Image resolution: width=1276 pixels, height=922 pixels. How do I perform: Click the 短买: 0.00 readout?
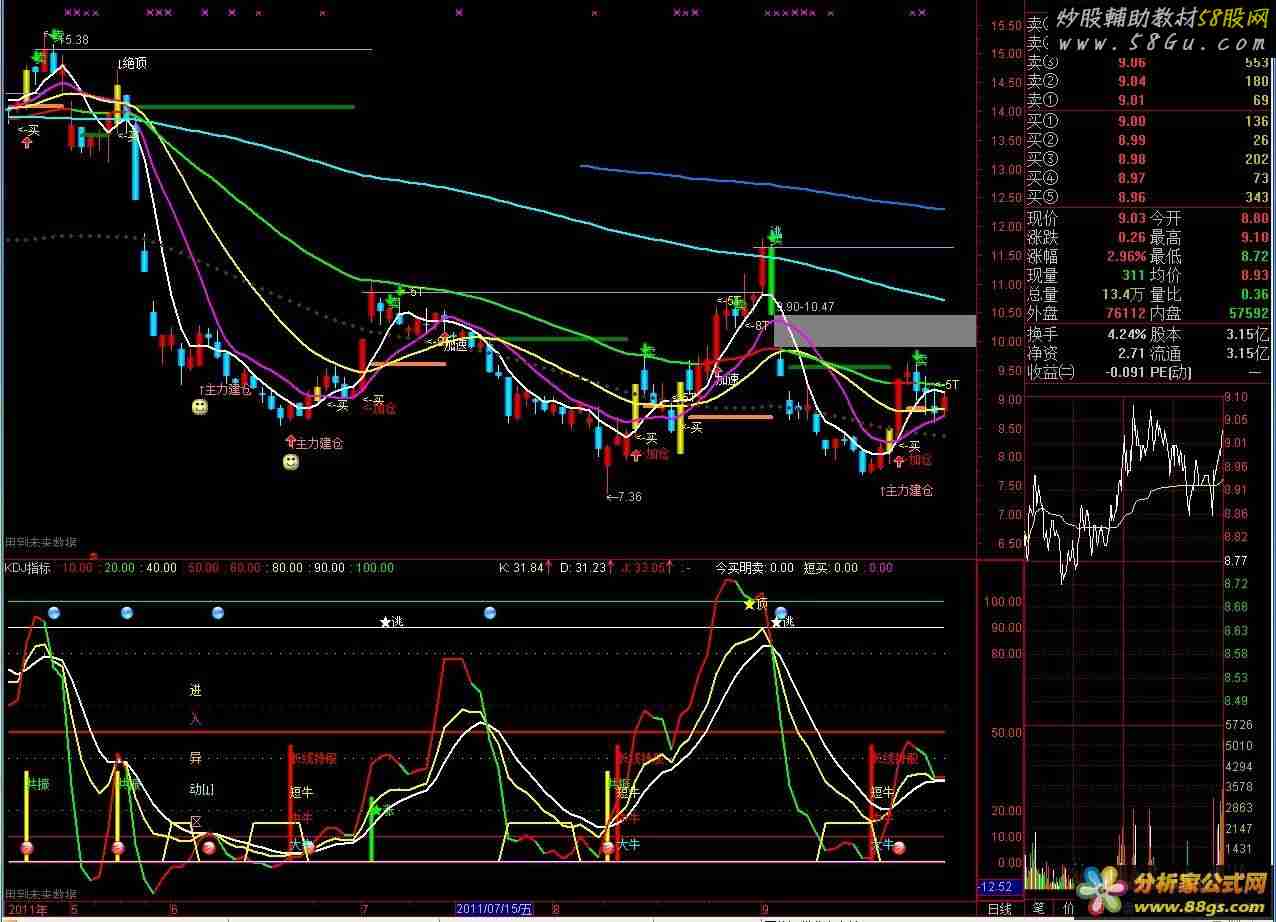(x=831, y=568)
